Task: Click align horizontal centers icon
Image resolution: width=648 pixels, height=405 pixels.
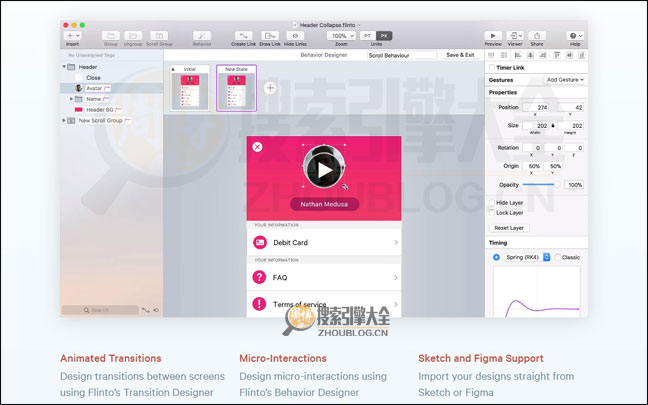Action: (x=530, y=55)
